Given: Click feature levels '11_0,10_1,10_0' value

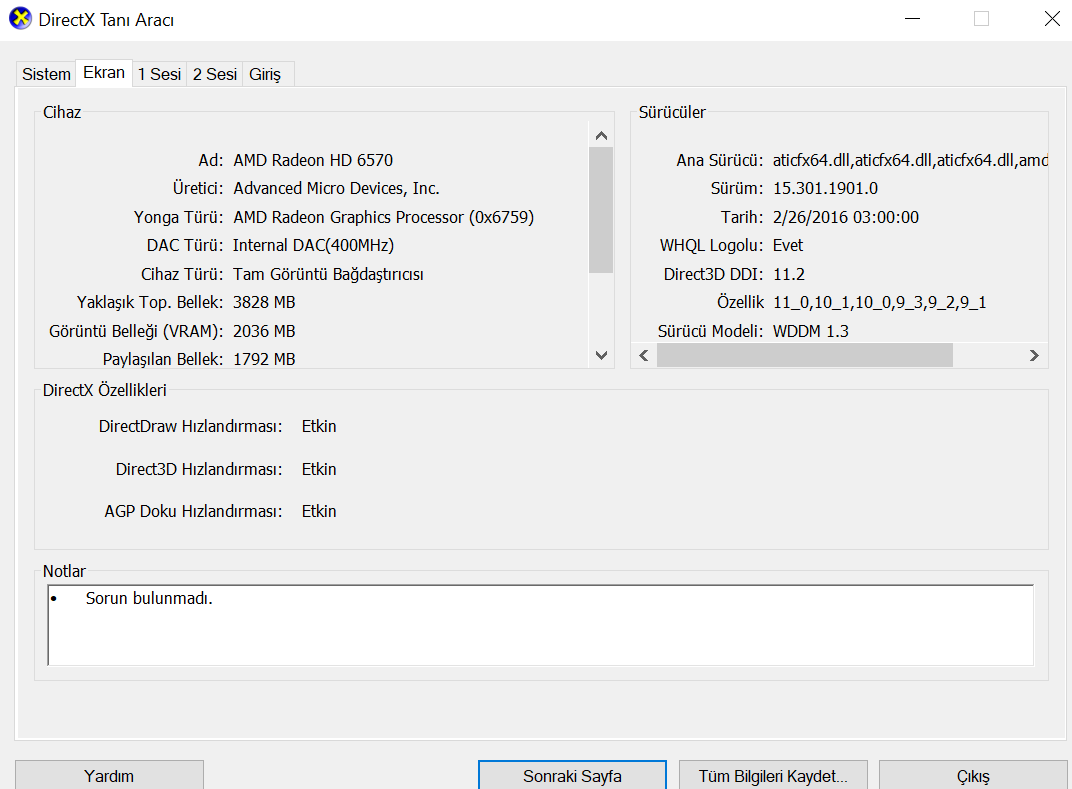Looking at the screenshot, I should tap(879, 302).
